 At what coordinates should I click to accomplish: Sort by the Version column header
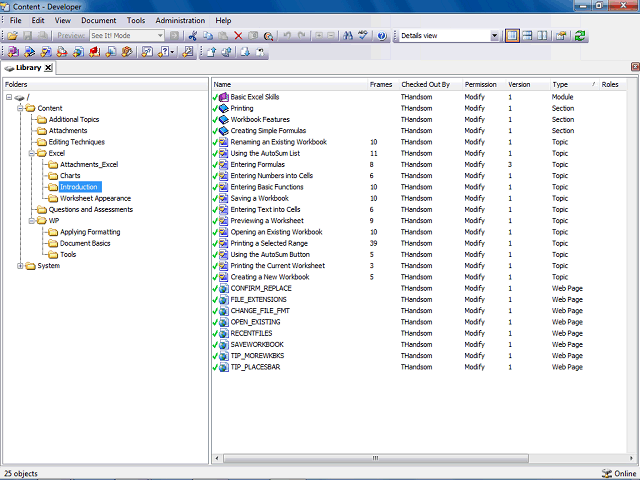click(x=528, y=84)
